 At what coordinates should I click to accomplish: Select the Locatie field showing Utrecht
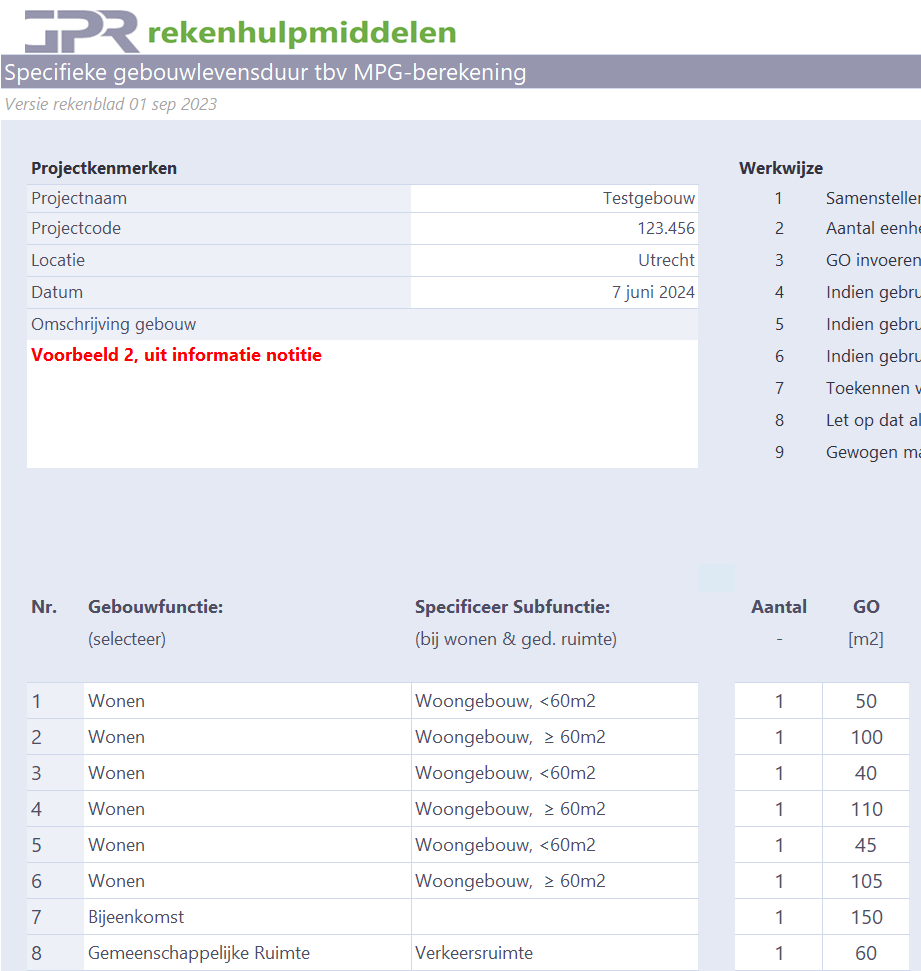coord(554,260)
